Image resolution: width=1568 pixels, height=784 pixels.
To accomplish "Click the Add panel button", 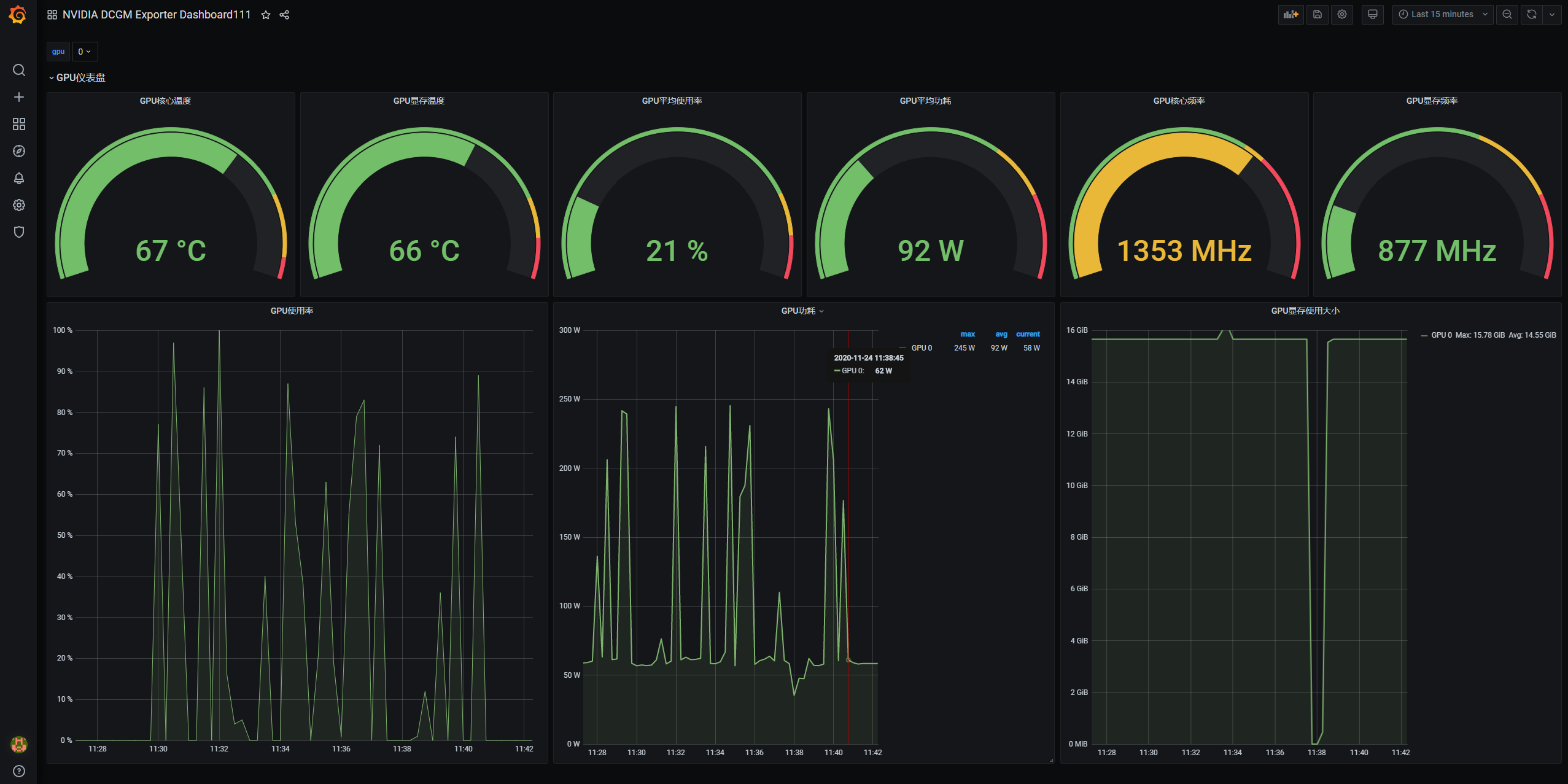I will (1290, 14).
